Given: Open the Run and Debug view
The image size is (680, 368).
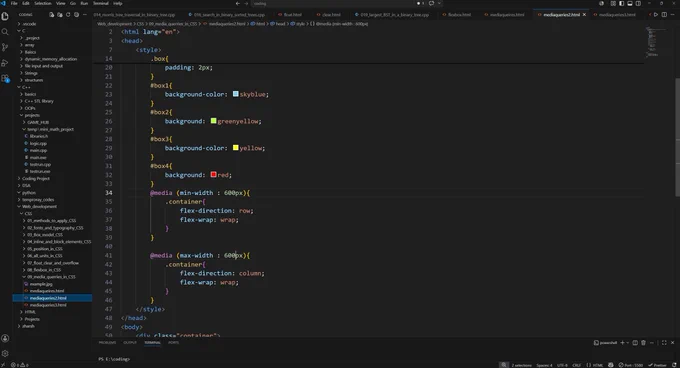Looking at the screenshot, I should [5, 63].
